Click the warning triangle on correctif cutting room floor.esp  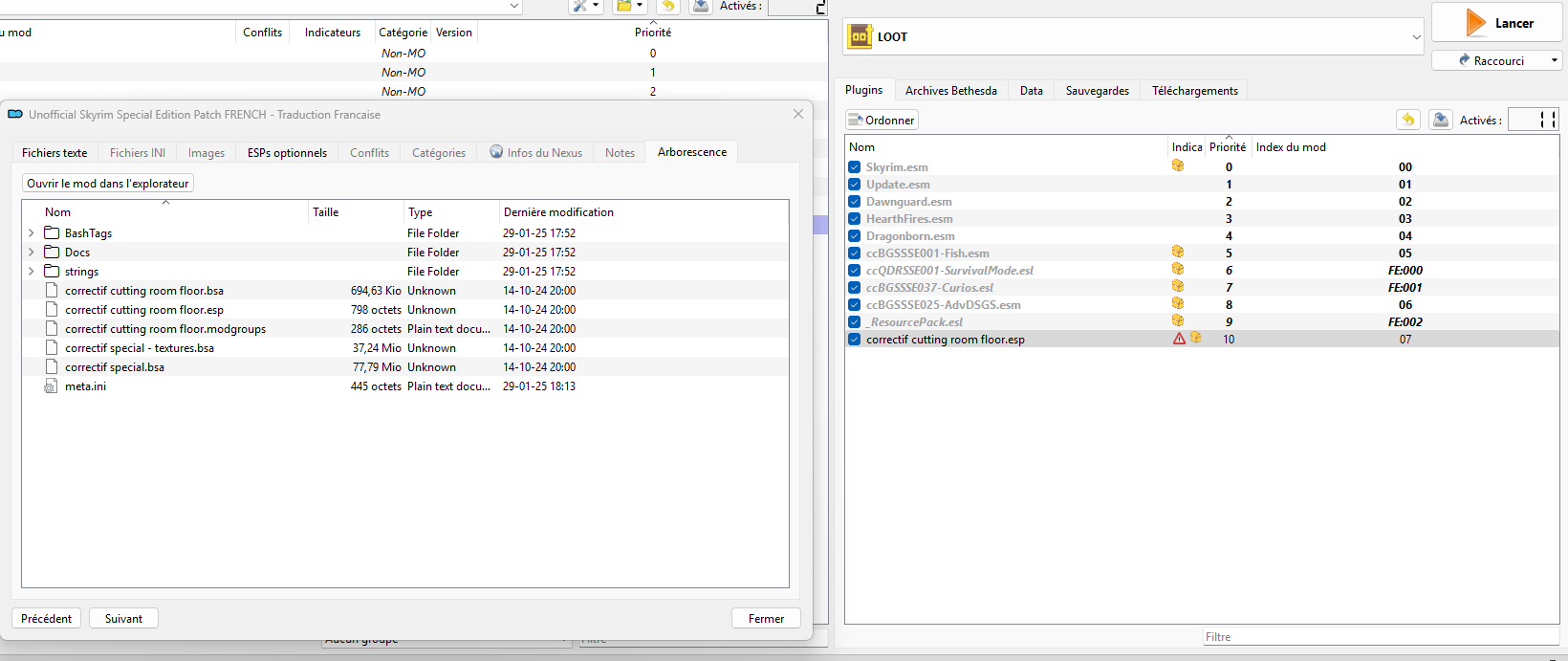(x=1179, y=339)
